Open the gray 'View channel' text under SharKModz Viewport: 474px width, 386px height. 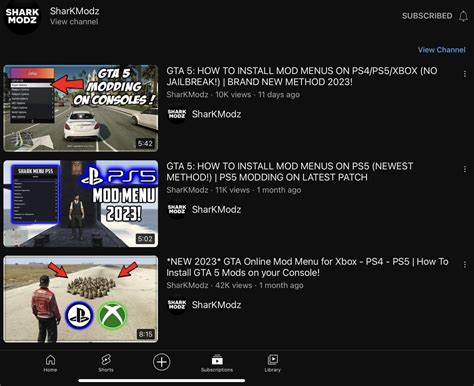pos(74,22)
